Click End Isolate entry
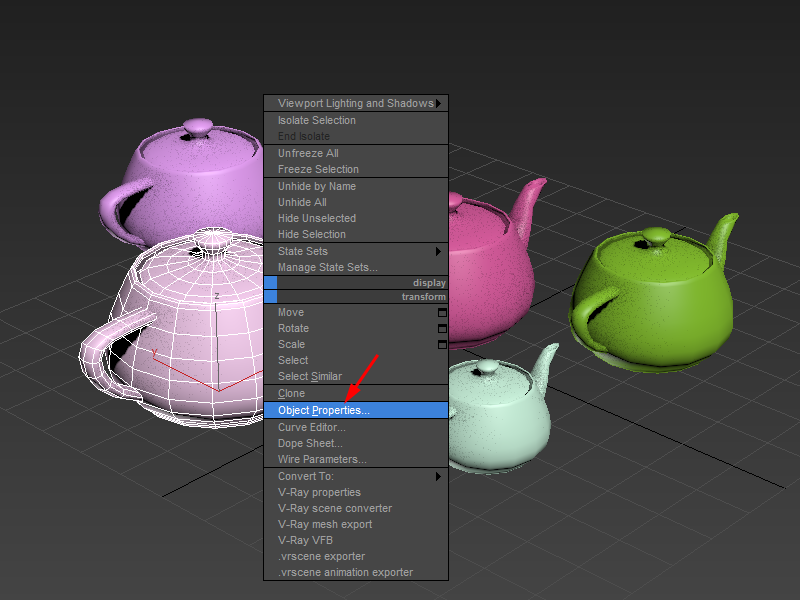This screenshot has width=800, height=600. 356,136
